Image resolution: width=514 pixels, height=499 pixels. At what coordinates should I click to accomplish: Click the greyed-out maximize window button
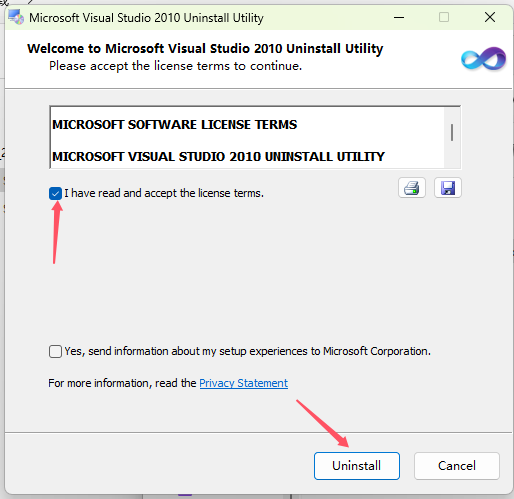444,17
